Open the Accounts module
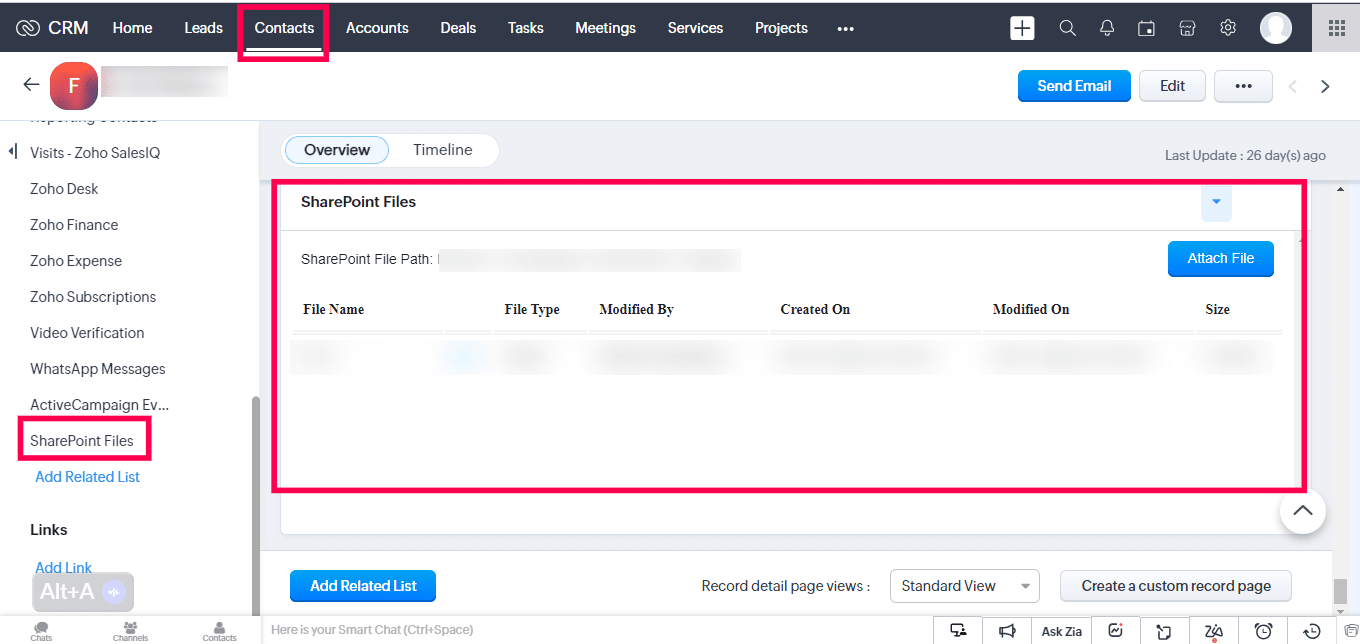This screenshot has width=1360, height=644. click(377, 28)
